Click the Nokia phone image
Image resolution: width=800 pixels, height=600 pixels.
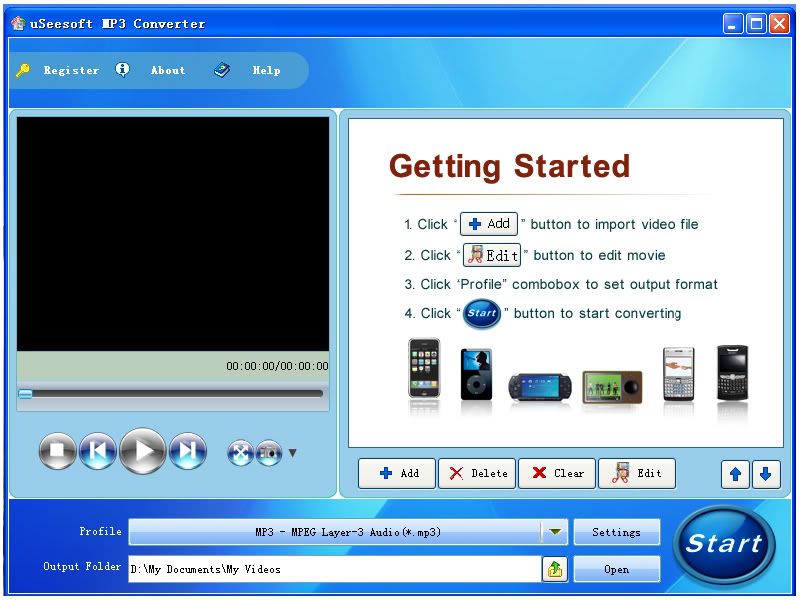coord(678,374)
